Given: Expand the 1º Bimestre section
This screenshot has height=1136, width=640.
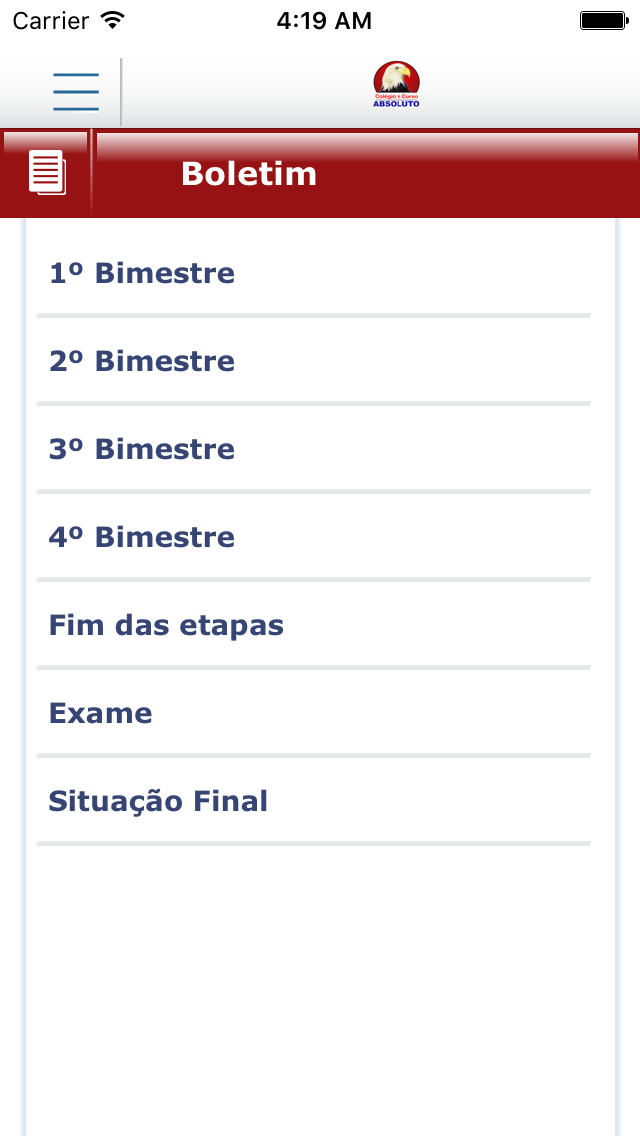Looking at the screenshot, I should pyautogui.click(x=314, y=274).
